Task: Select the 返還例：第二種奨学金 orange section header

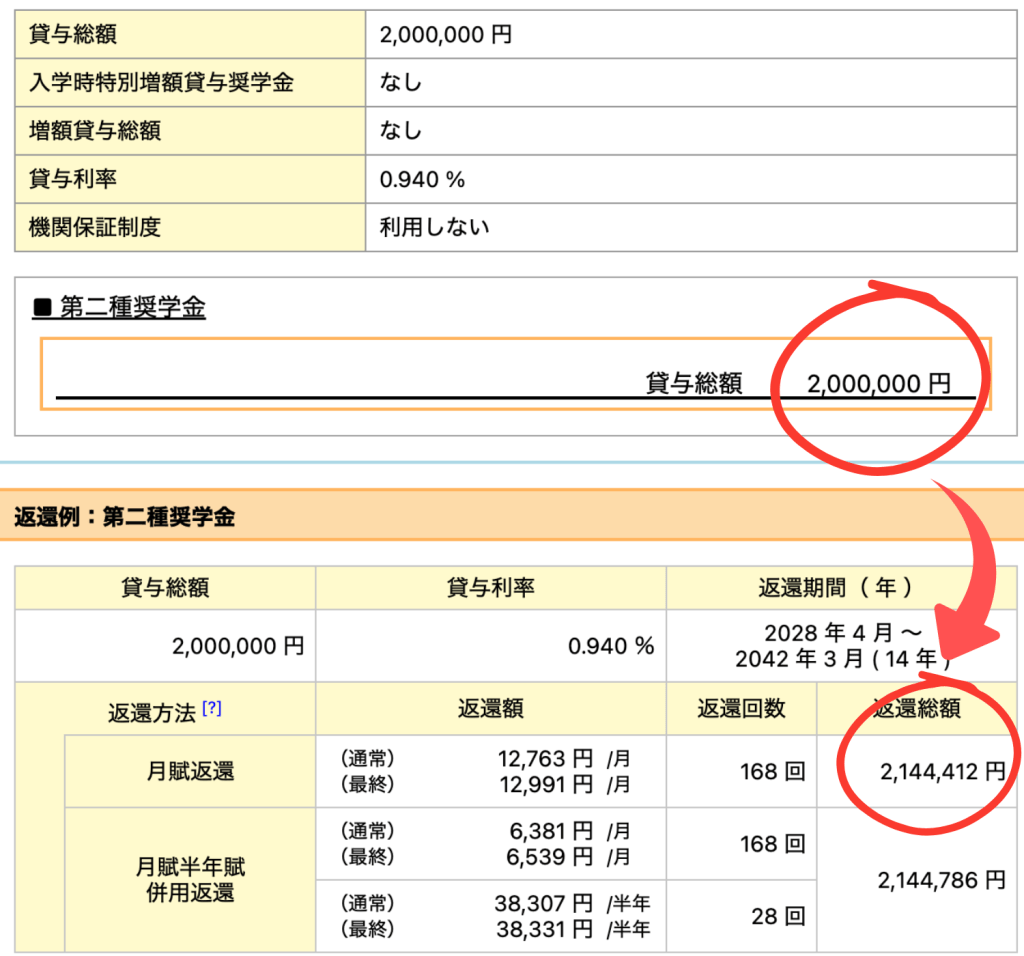Action: click(x=125, y=516)
